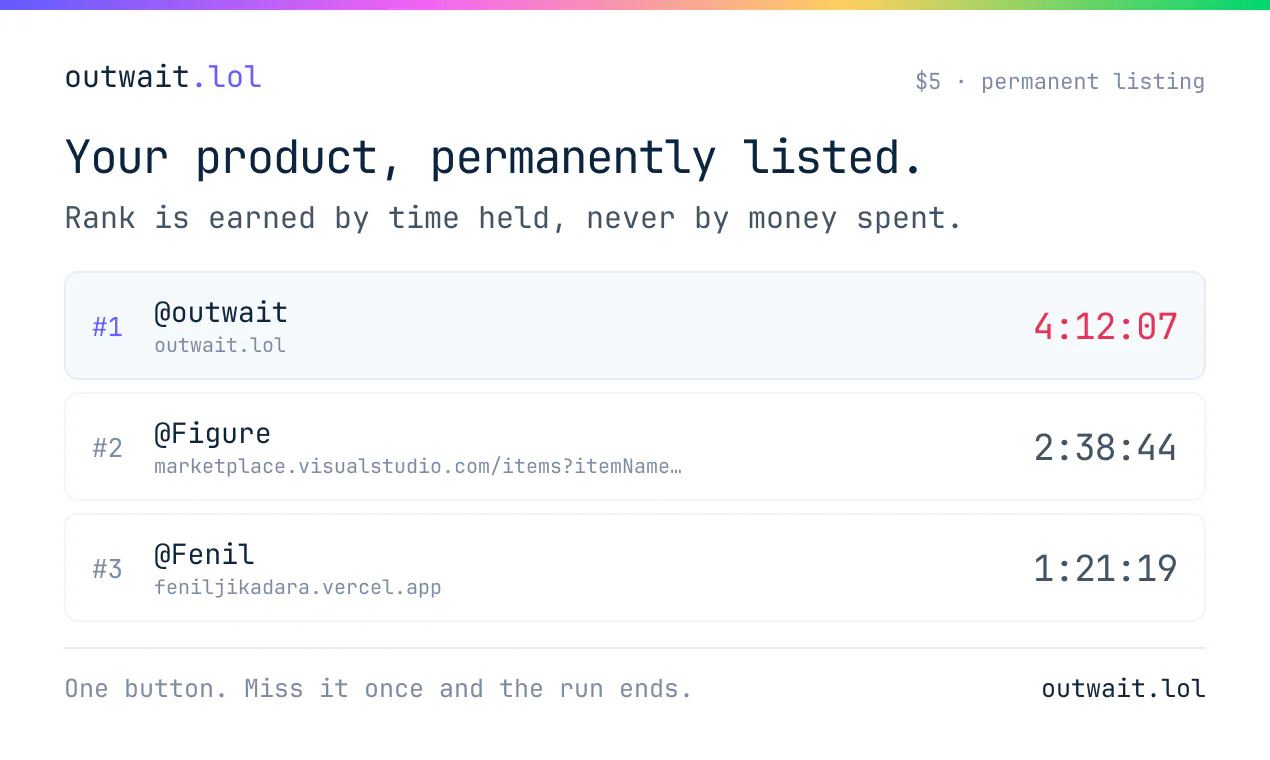Open the @Figure second-place listing row

[x=635, y=447]
